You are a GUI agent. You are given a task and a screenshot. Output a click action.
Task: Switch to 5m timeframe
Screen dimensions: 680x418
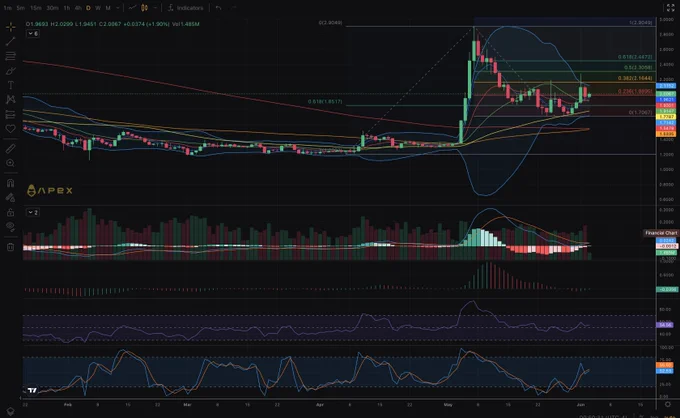[20, 8]
